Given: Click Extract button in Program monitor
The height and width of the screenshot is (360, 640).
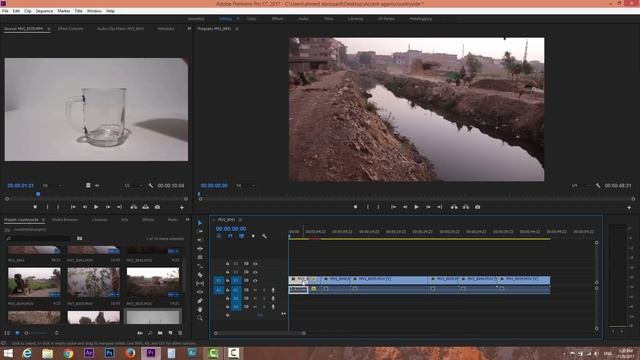Looking at the screenshot, I should coord(466,207).
